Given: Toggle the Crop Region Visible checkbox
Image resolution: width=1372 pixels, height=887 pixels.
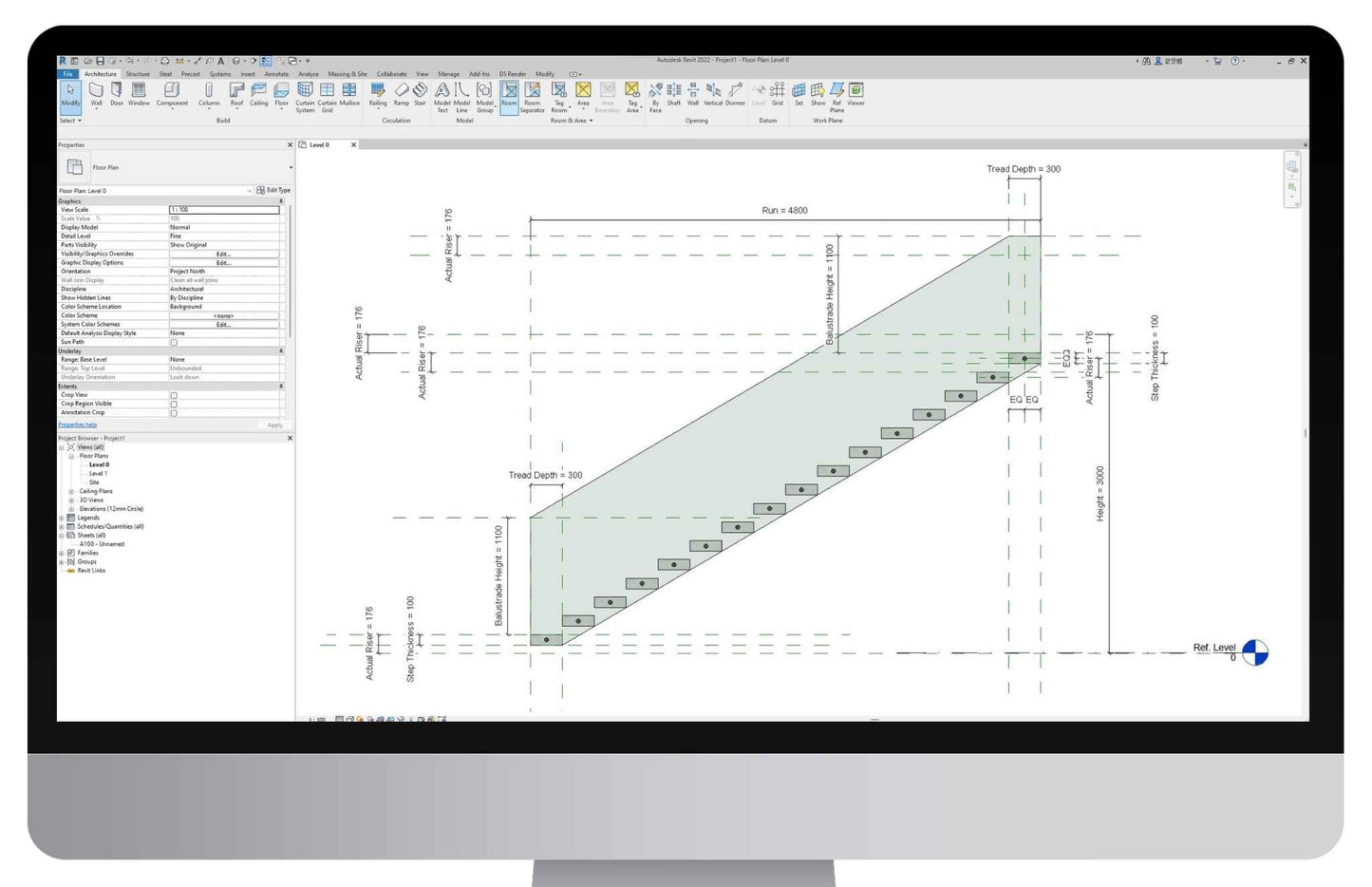Looking at the screenshot, I should point(174,404).
